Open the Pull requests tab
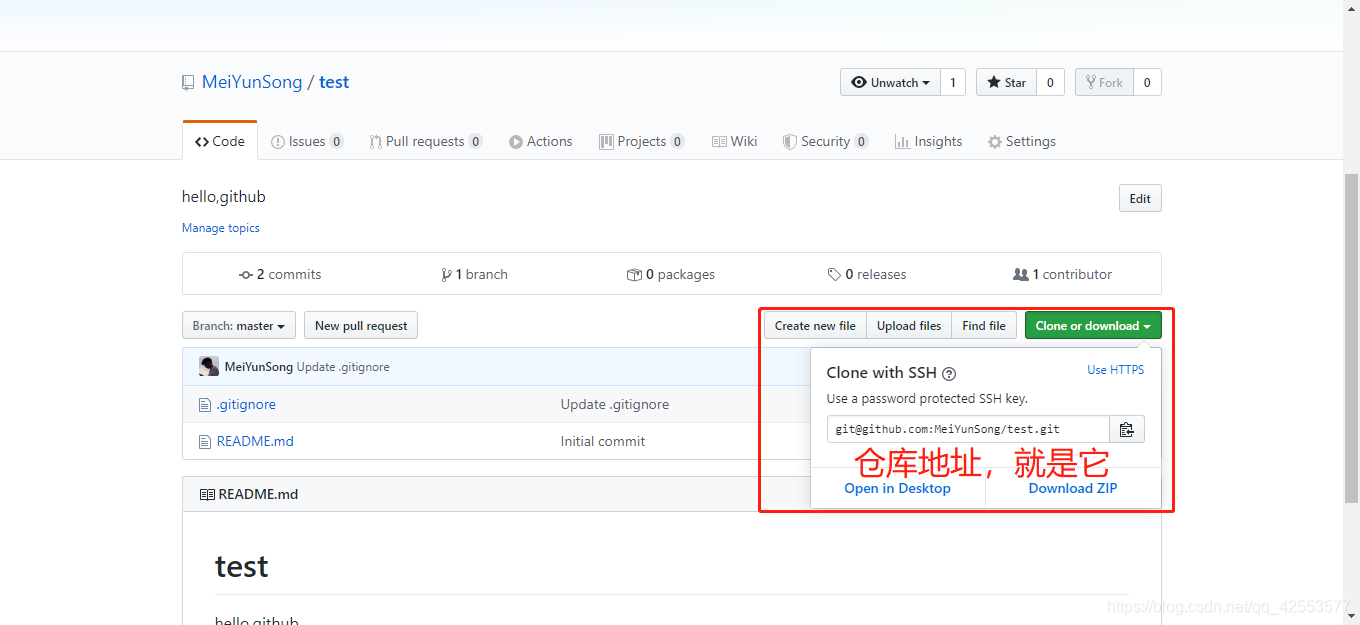The height and width of the screenshot is (625, 1360). (x=426, y=141)
